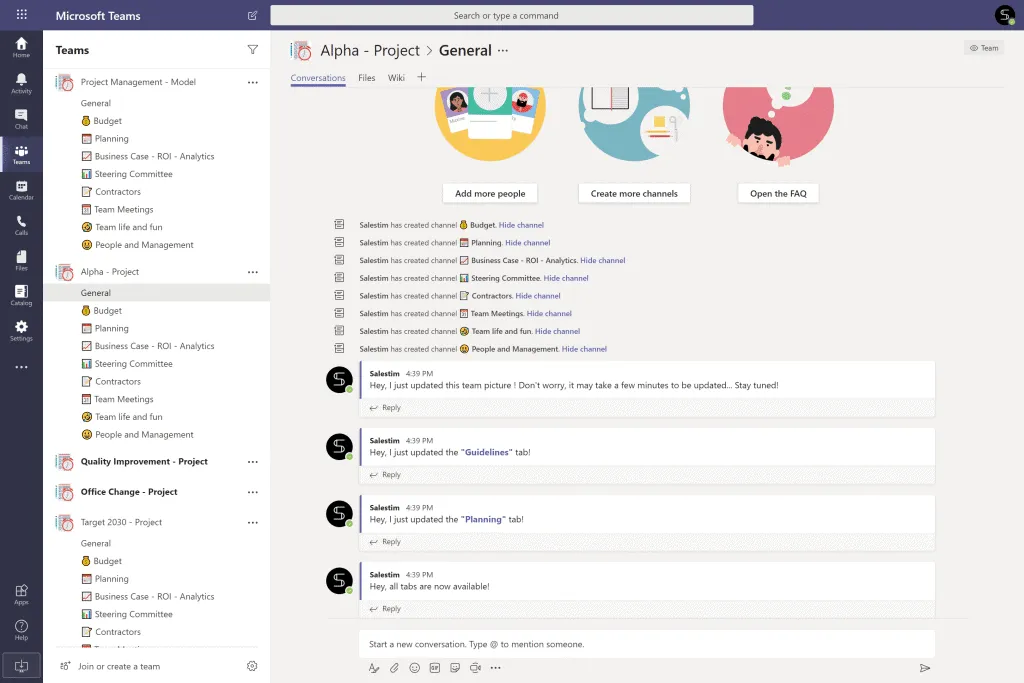Reply to the team picture message
The width and height of the screenshot is (1024, 683).
pos(386,407)
